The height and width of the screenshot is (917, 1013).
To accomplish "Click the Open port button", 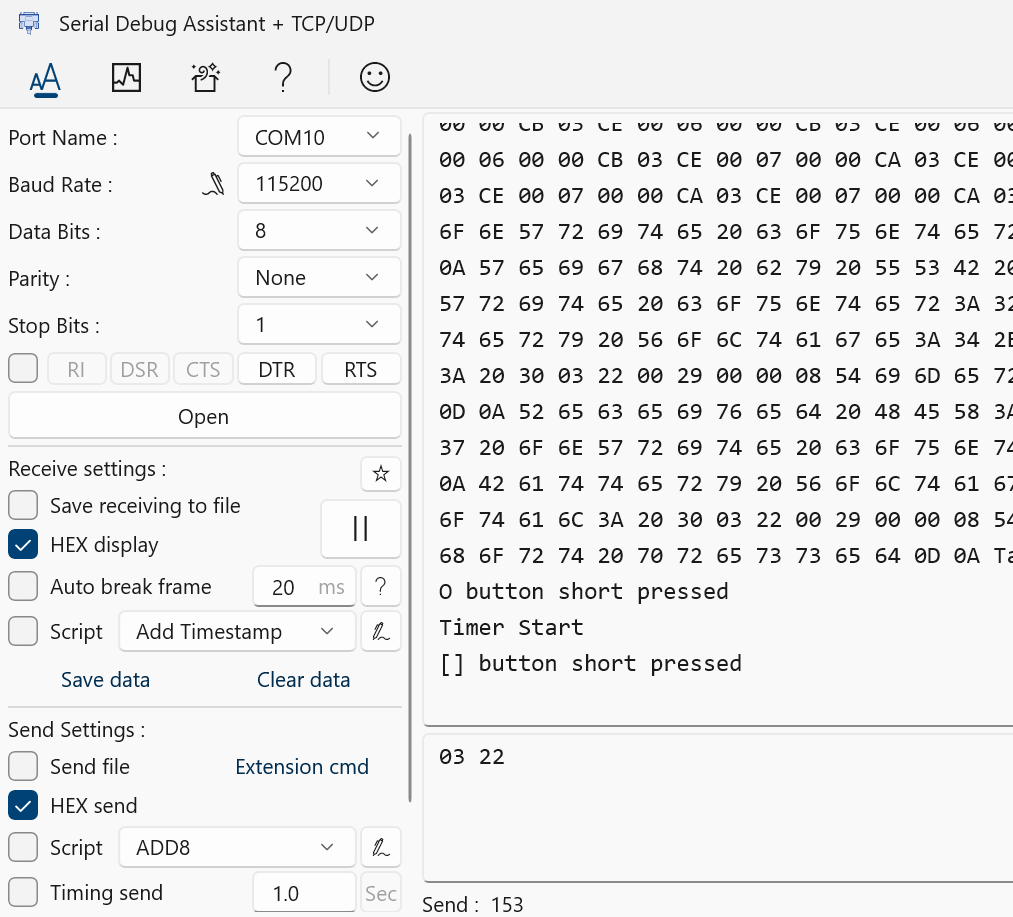I will [x=204, y=417].
